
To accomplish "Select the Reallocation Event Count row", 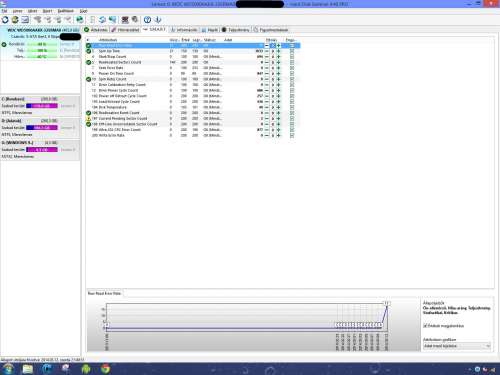I will click(193, 113).
